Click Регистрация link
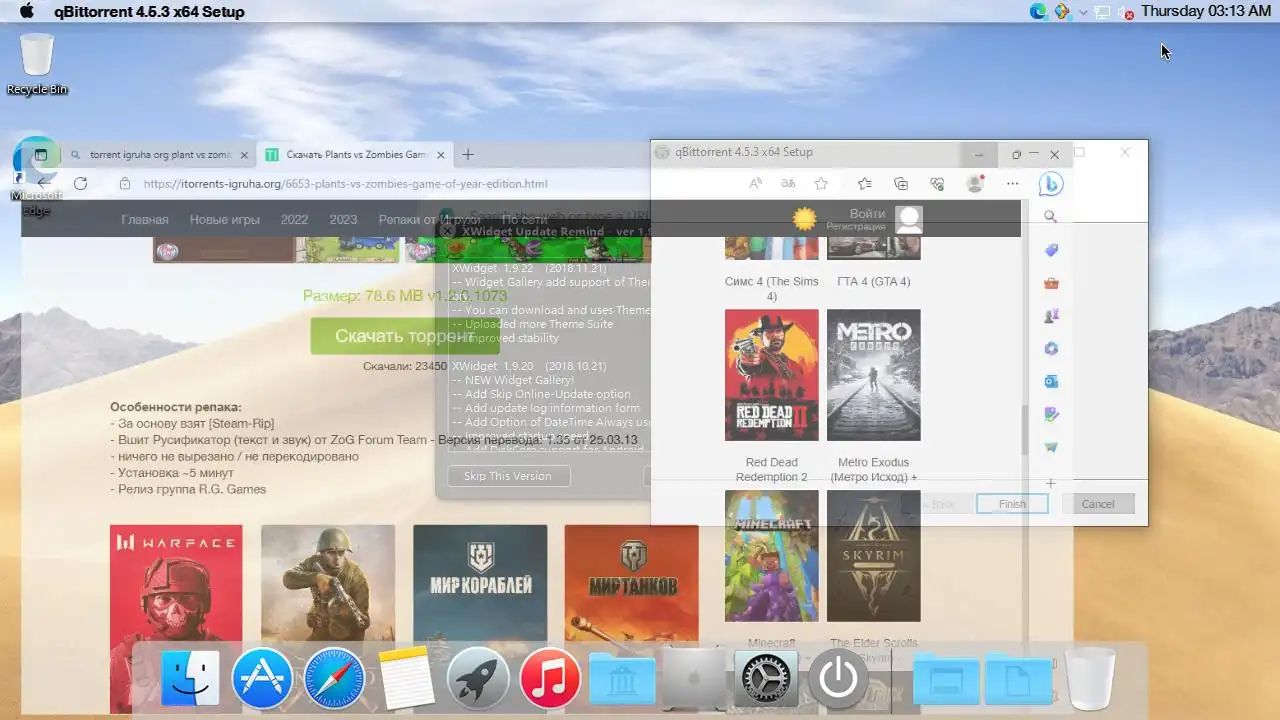1280x720 pixels. pyautogui.click(x=855, y=227)
